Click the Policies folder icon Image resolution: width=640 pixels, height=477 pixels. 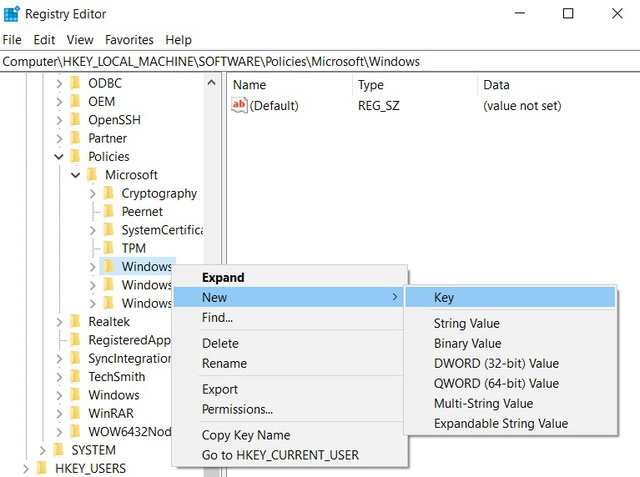(76, 156)
